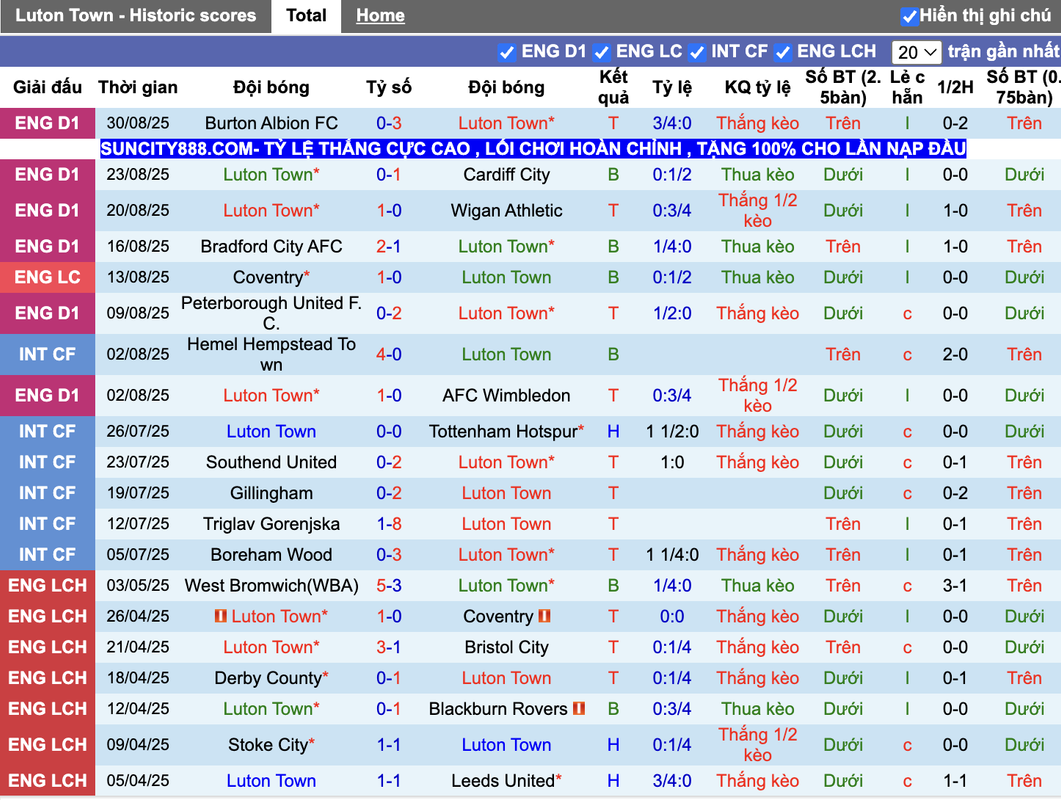Click Bristol City team name
This screenshot has width=1061, height=800.
tap(506, 647)
